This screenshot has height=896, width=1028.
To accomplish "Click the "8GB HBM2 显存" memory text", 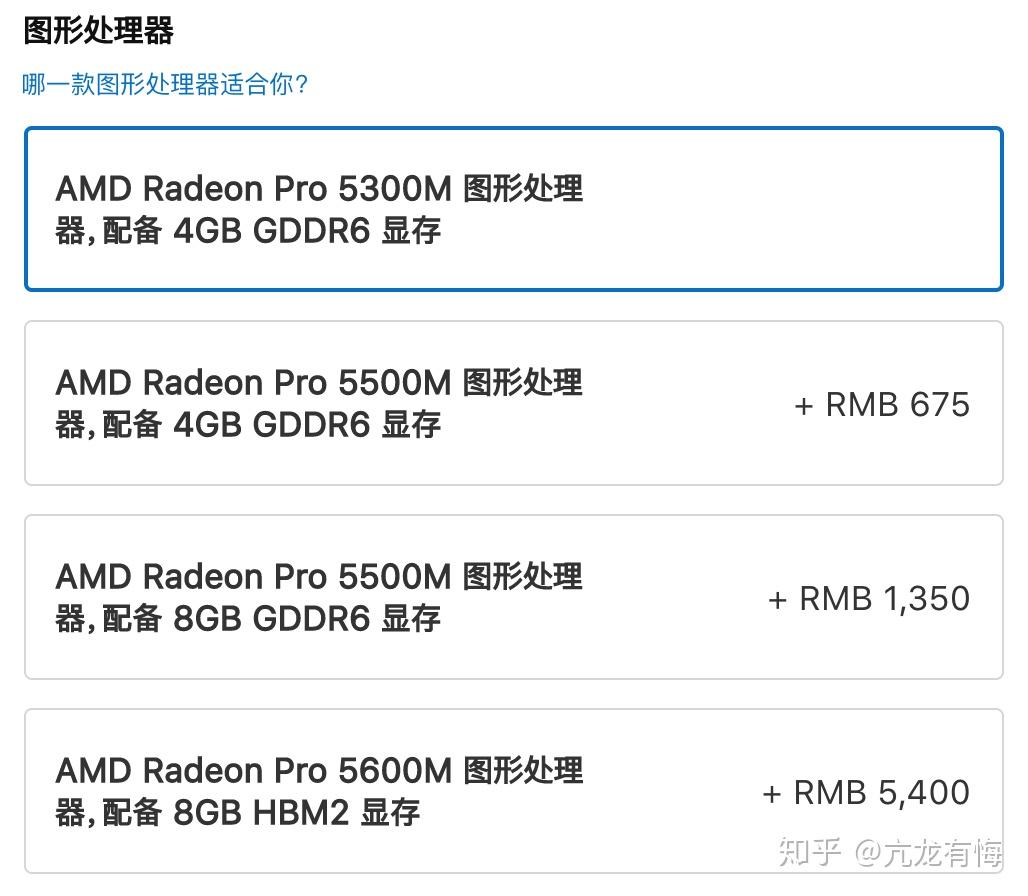I will click(297, 813).
